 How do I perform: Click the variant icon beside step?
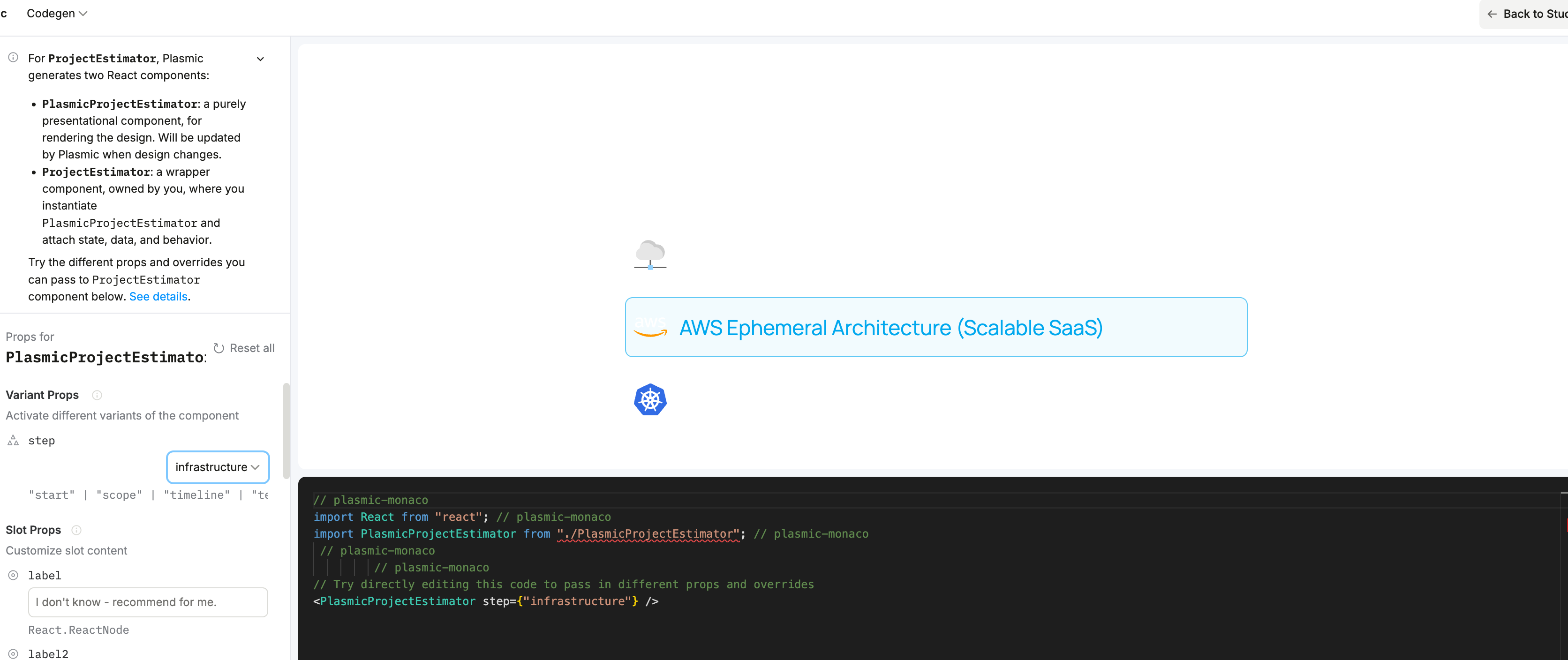(x=13, y=441)
